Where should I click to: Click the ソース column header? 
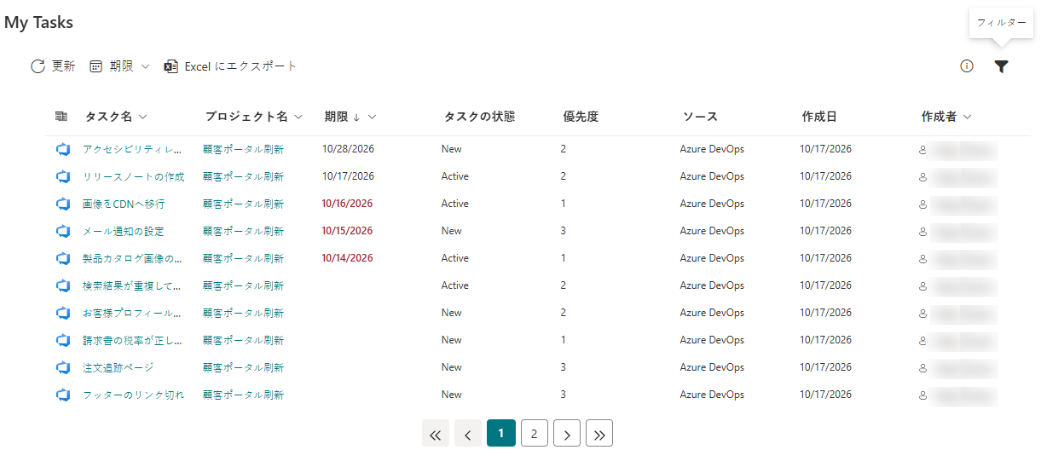click(700, 117)
